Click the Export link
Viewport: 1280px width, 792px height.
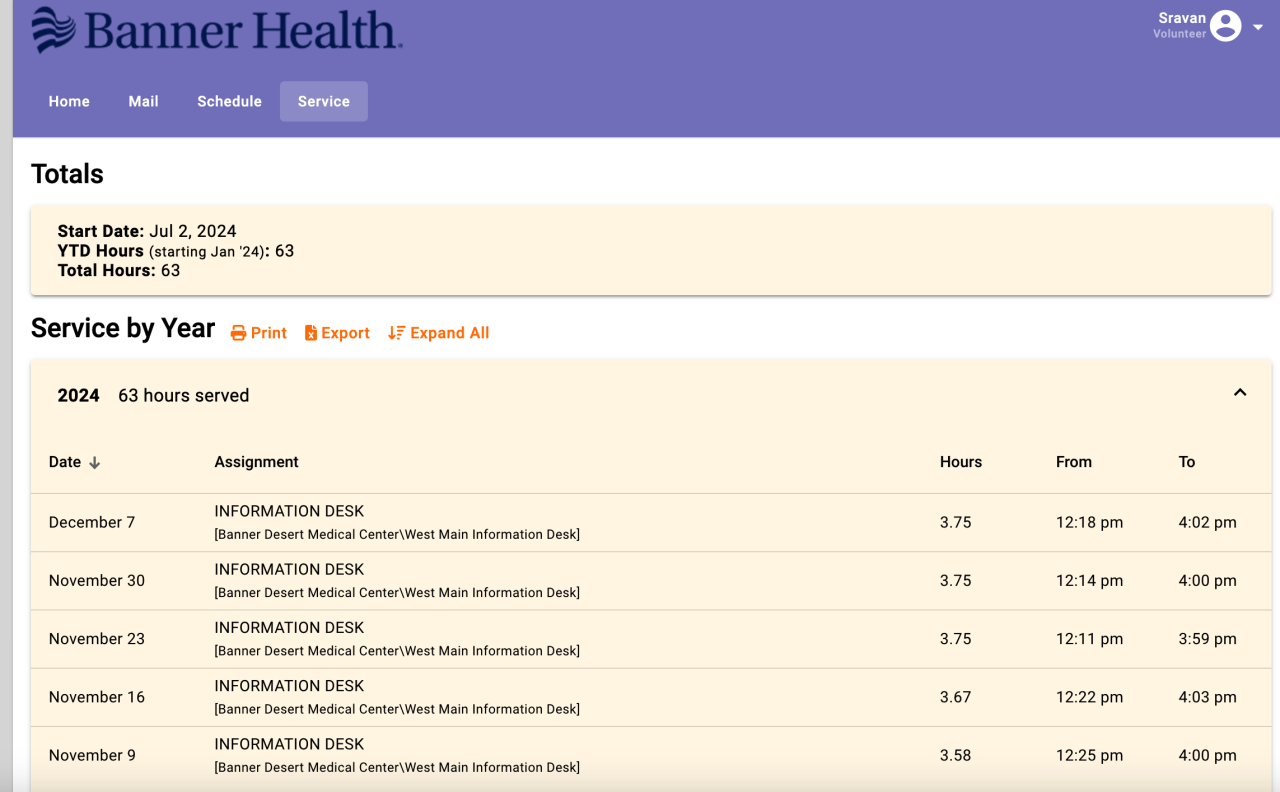(x=346, y=333)
